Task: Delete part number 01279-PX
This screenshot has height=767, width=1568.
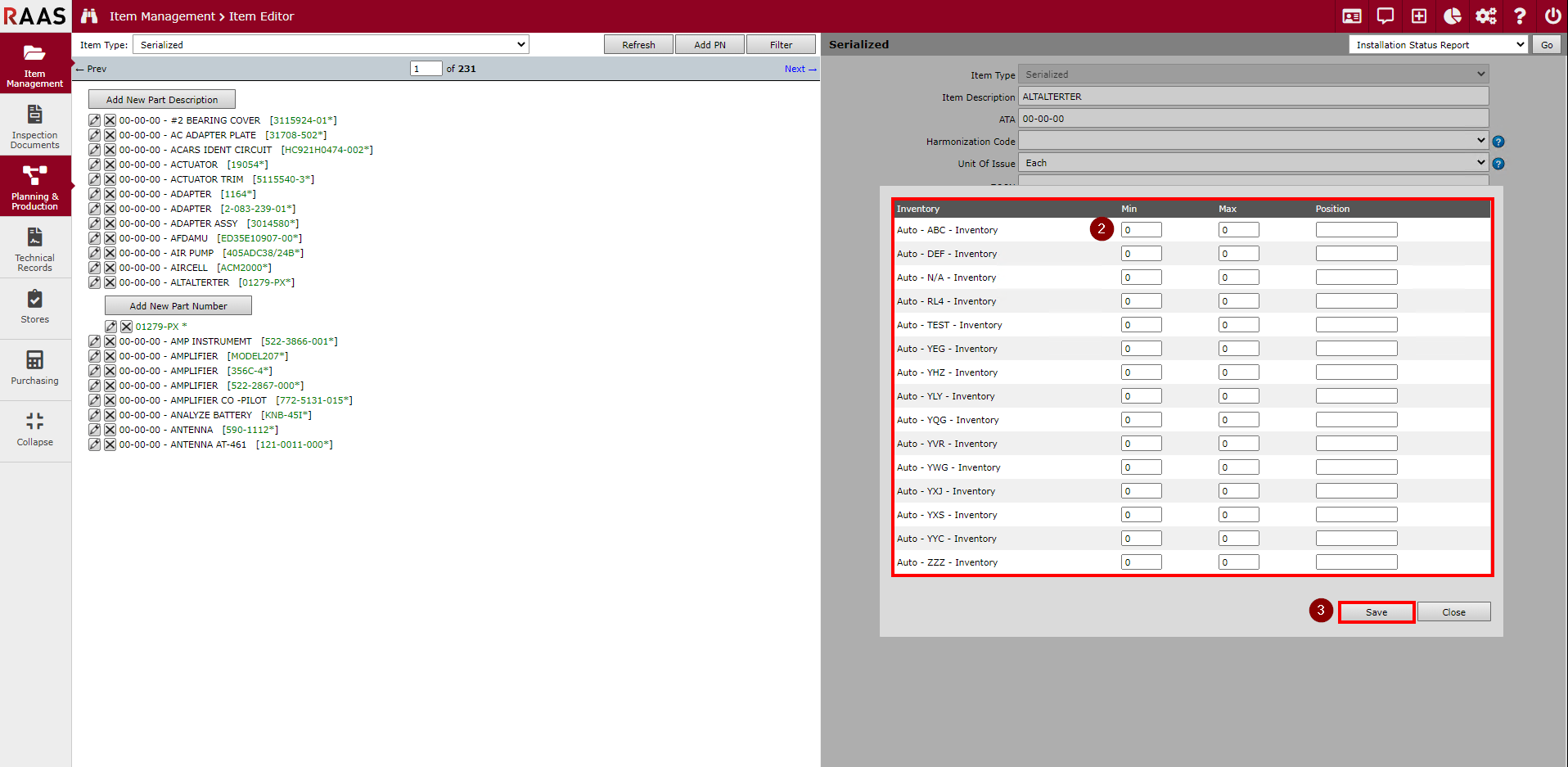Action: point(126,327)
